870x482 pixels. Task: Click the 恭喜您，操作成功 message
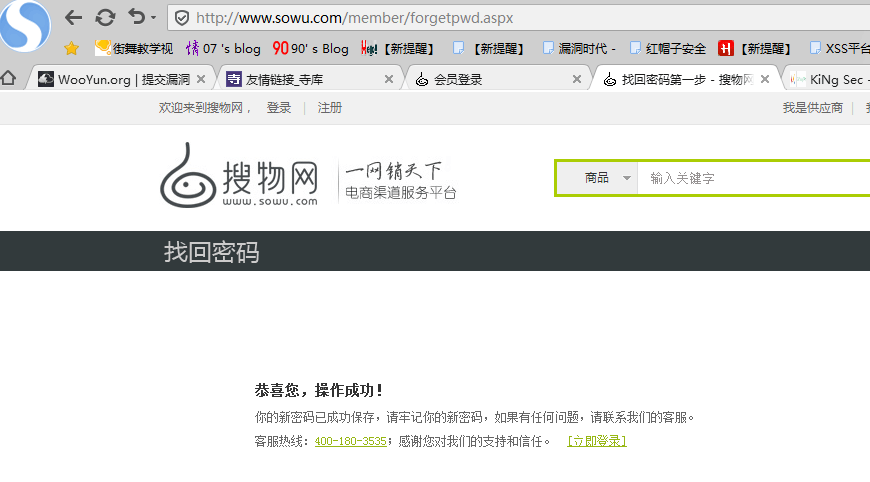(318, 390)
